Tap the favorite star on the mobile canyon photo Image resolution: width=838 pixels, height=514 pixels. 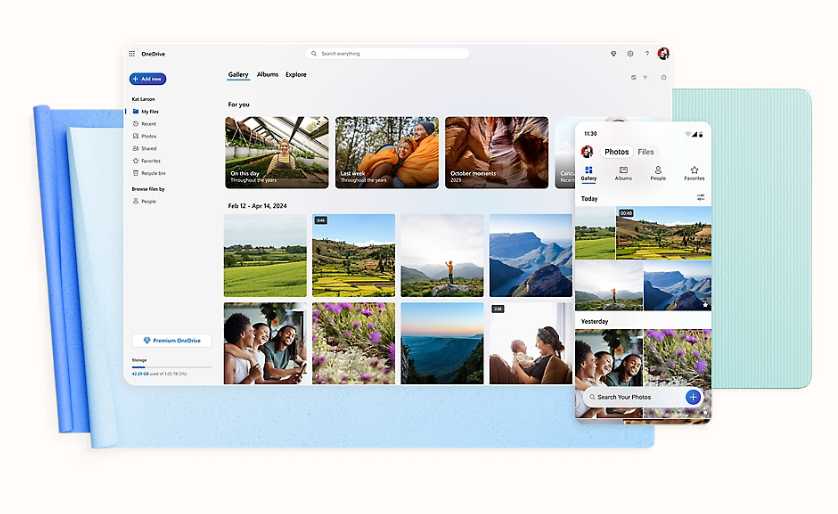(x=705, y=305)
